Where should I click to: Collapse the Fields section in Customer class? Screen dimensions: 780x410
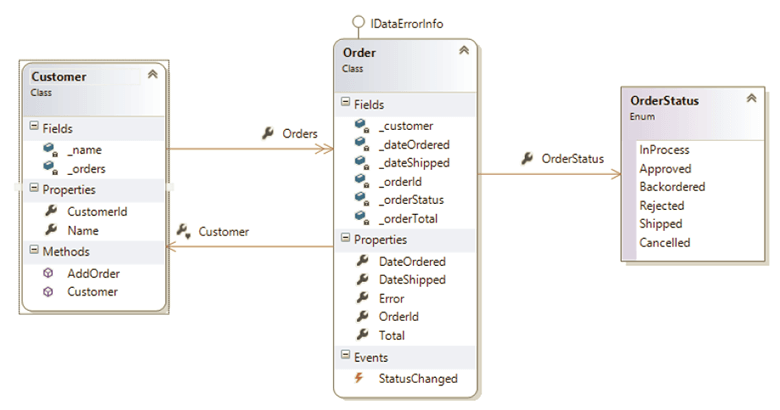point(34,126)
